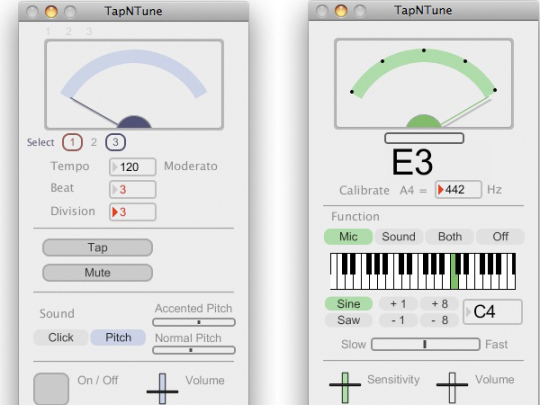Click the C4 note number box
This screenshot has width=540, height=405.
[492, 312]
